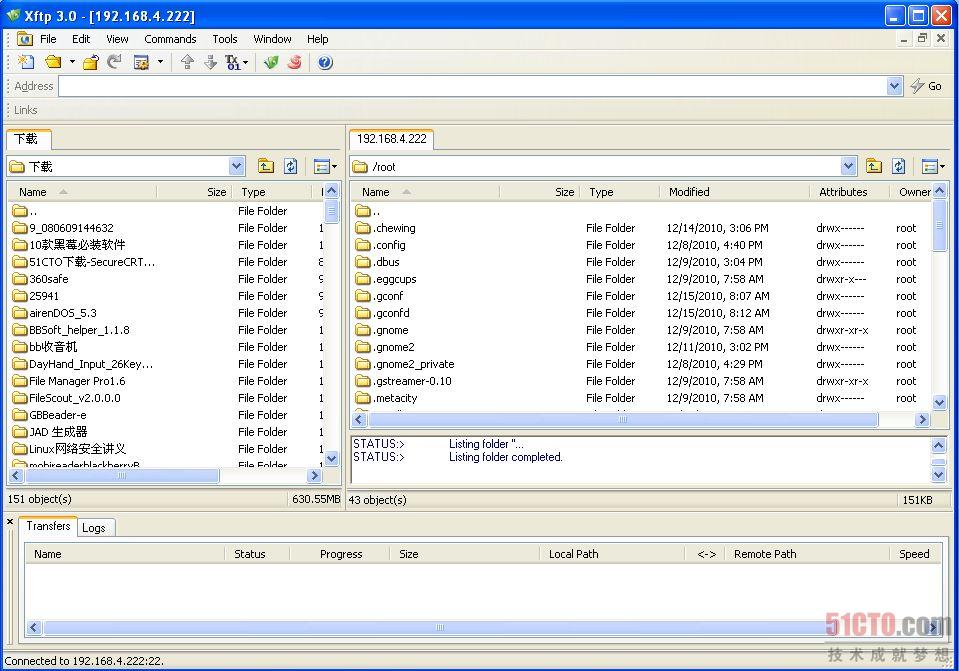
Task: Sort remote files by Attributes column
Action: click(850, 192)
